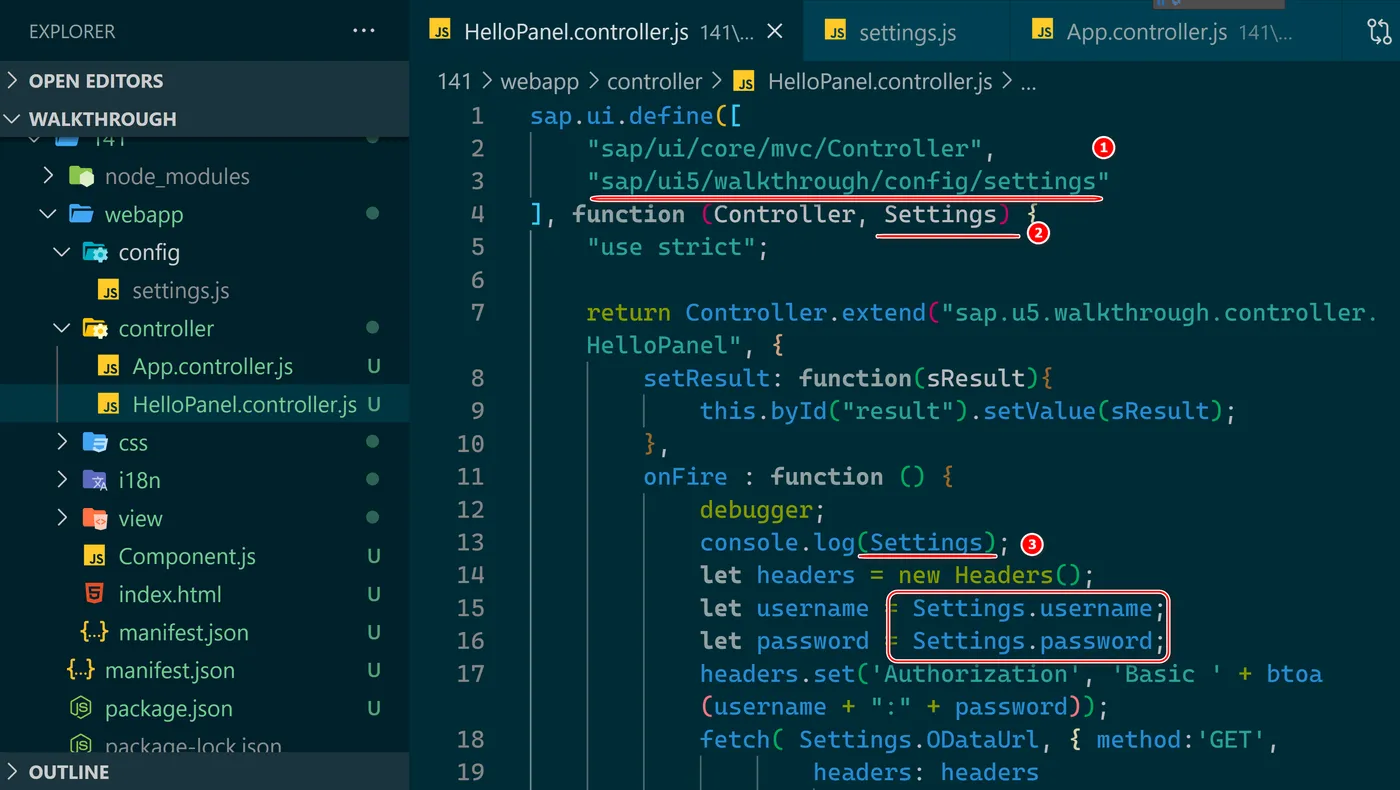
Task: Click 'Settings.username' on line 15
Action: [1032, 609]
